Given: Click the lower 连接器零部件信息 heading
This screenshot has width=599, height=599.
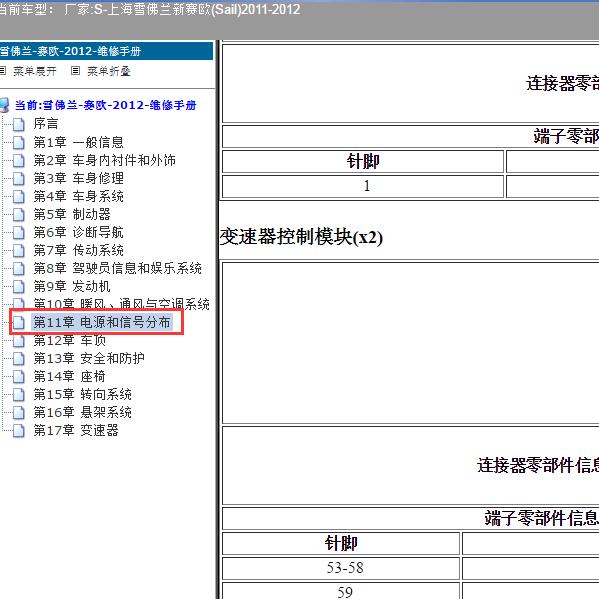Looking at the screenshot, I should [538, 465].
